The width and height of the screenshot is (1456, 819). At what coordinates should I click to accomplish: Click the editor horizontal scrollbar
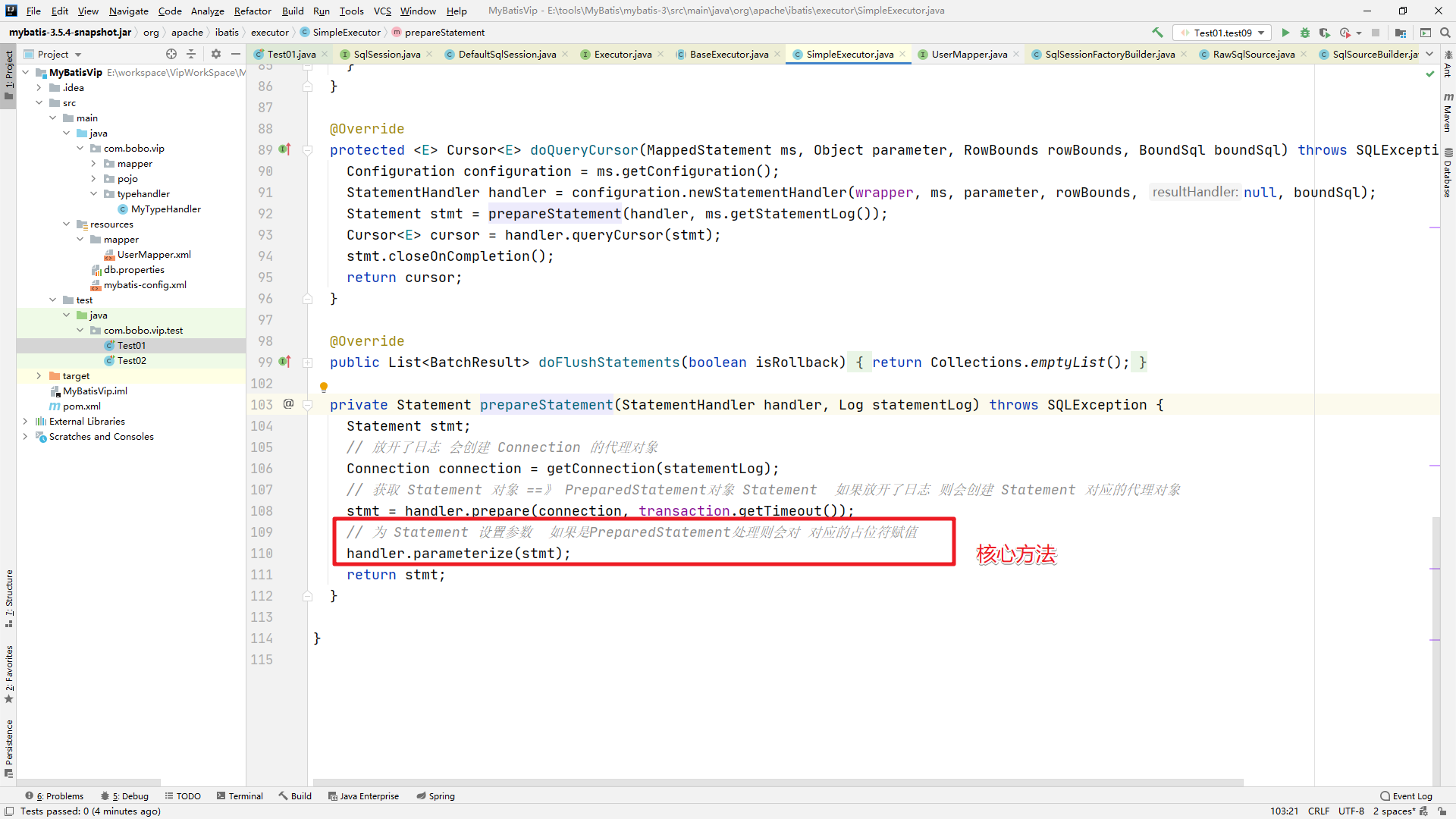click(x=777, y=782)
